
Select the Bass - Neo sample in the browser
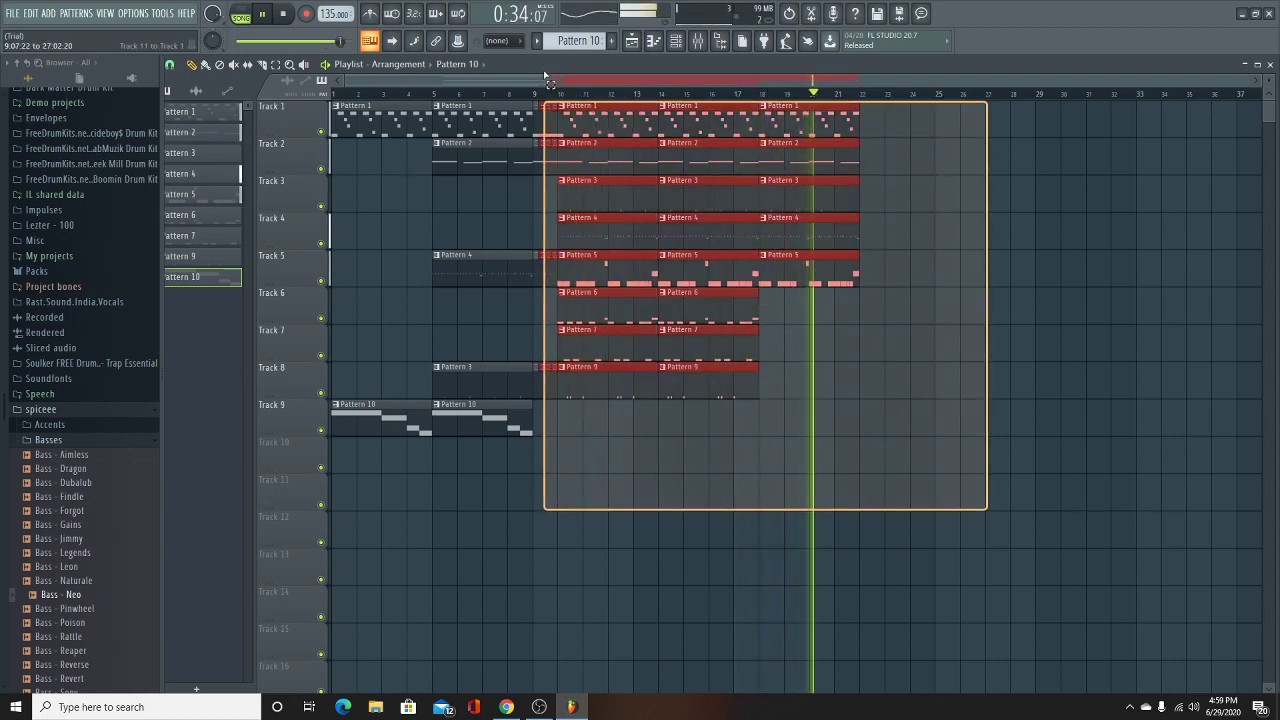pyautogui.click(x=61, y=595)
